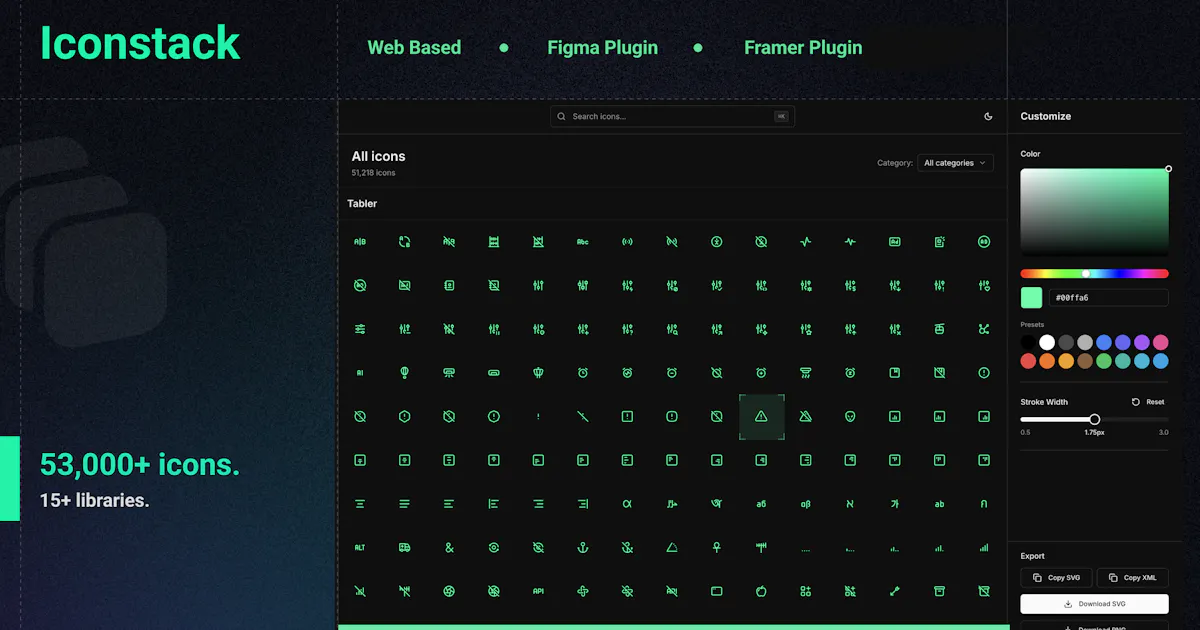
Task: Select the apps grid icon
Action: pyautogui.click(x=805, y=591)
